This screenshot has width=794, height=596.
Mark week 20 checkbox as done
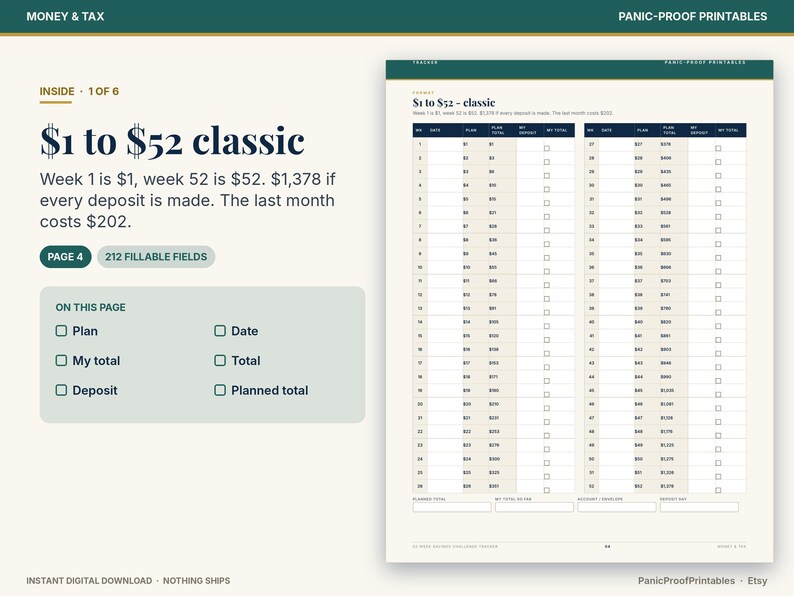(547, 408)
